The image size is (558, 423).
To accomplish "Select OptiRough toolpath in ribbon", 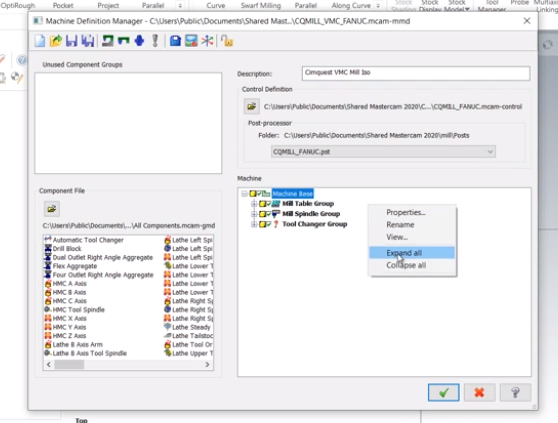I will click(18, 6).
